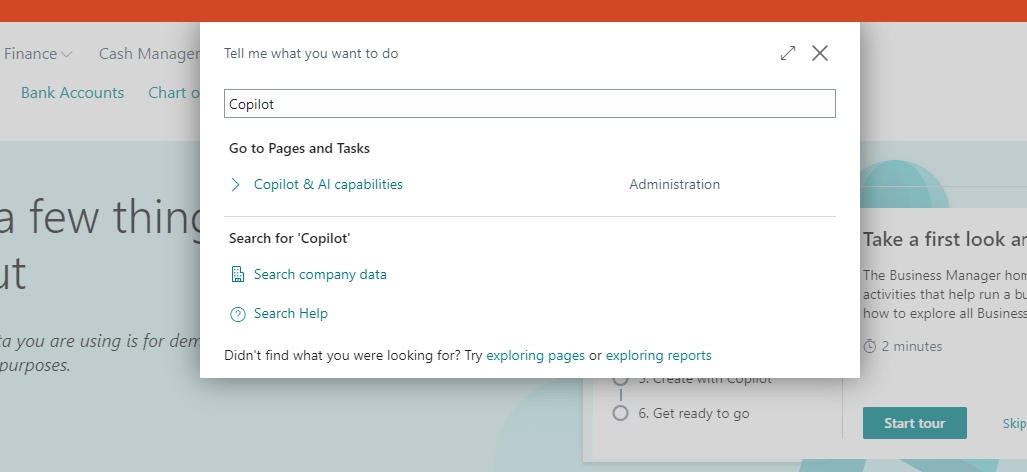Go to Bank Accounts

(x=72, y=93)
